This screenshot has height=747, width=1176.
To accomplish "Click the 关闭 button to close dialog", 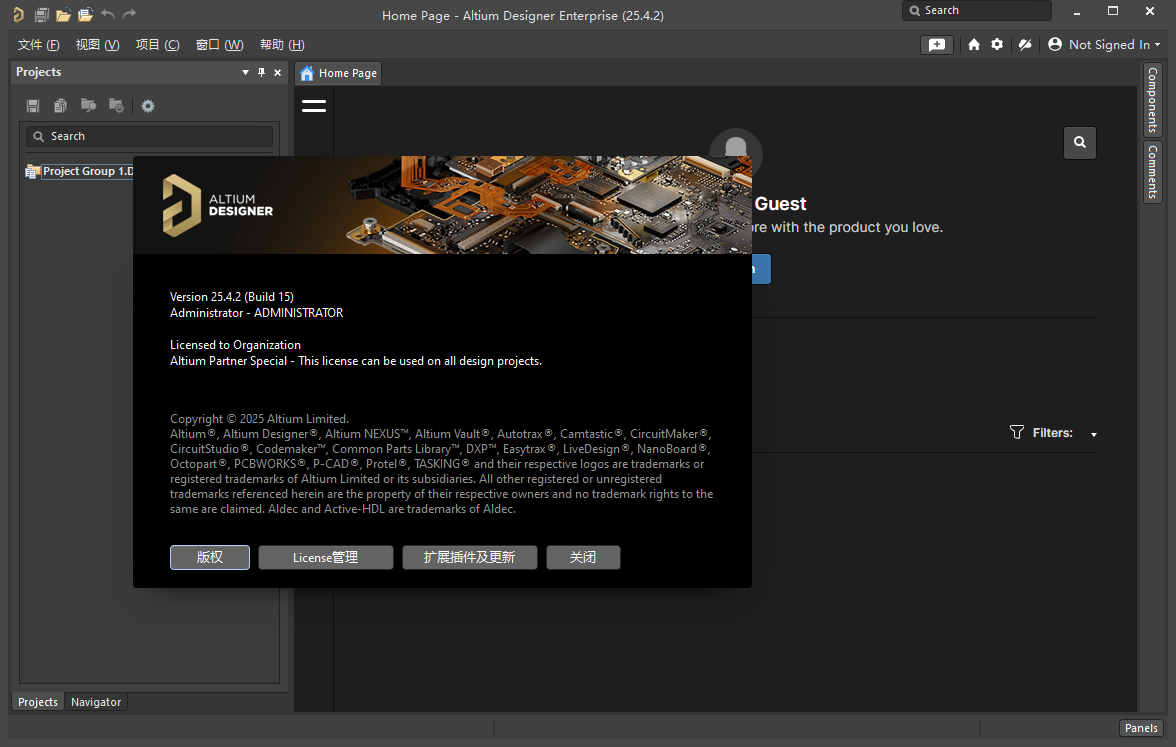I will coord(583,557).
